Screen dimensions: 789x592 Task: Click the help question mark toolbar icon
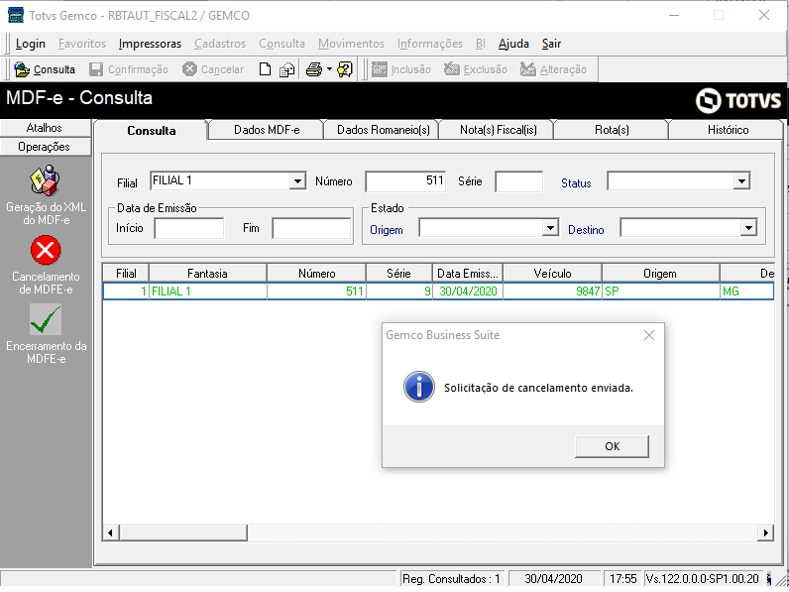pyautogui.click(x=345, y=69)
